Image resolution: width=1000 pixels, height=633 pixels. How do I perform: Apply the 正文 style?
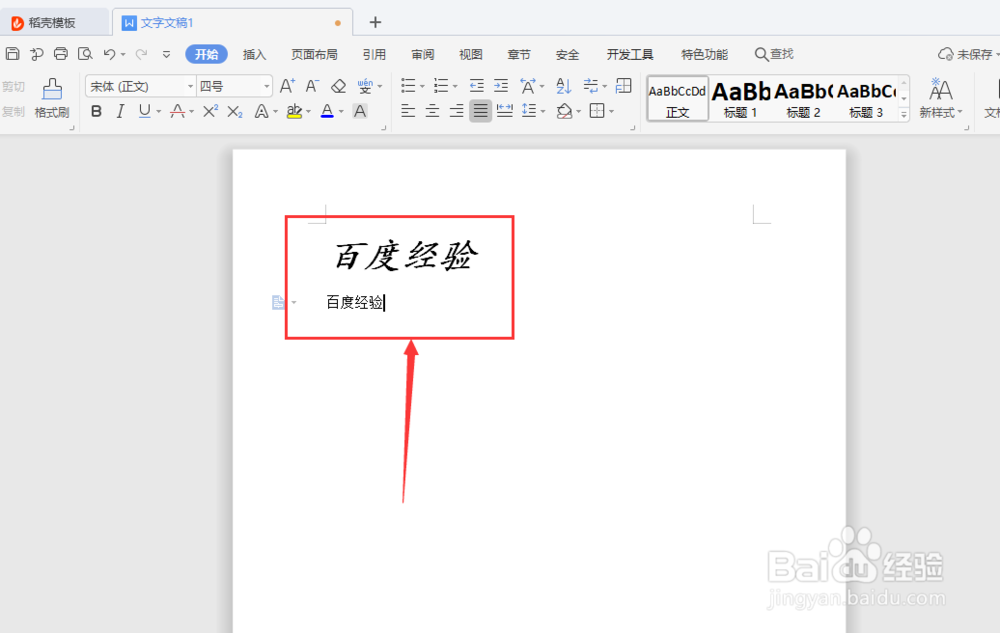(677, 99)
